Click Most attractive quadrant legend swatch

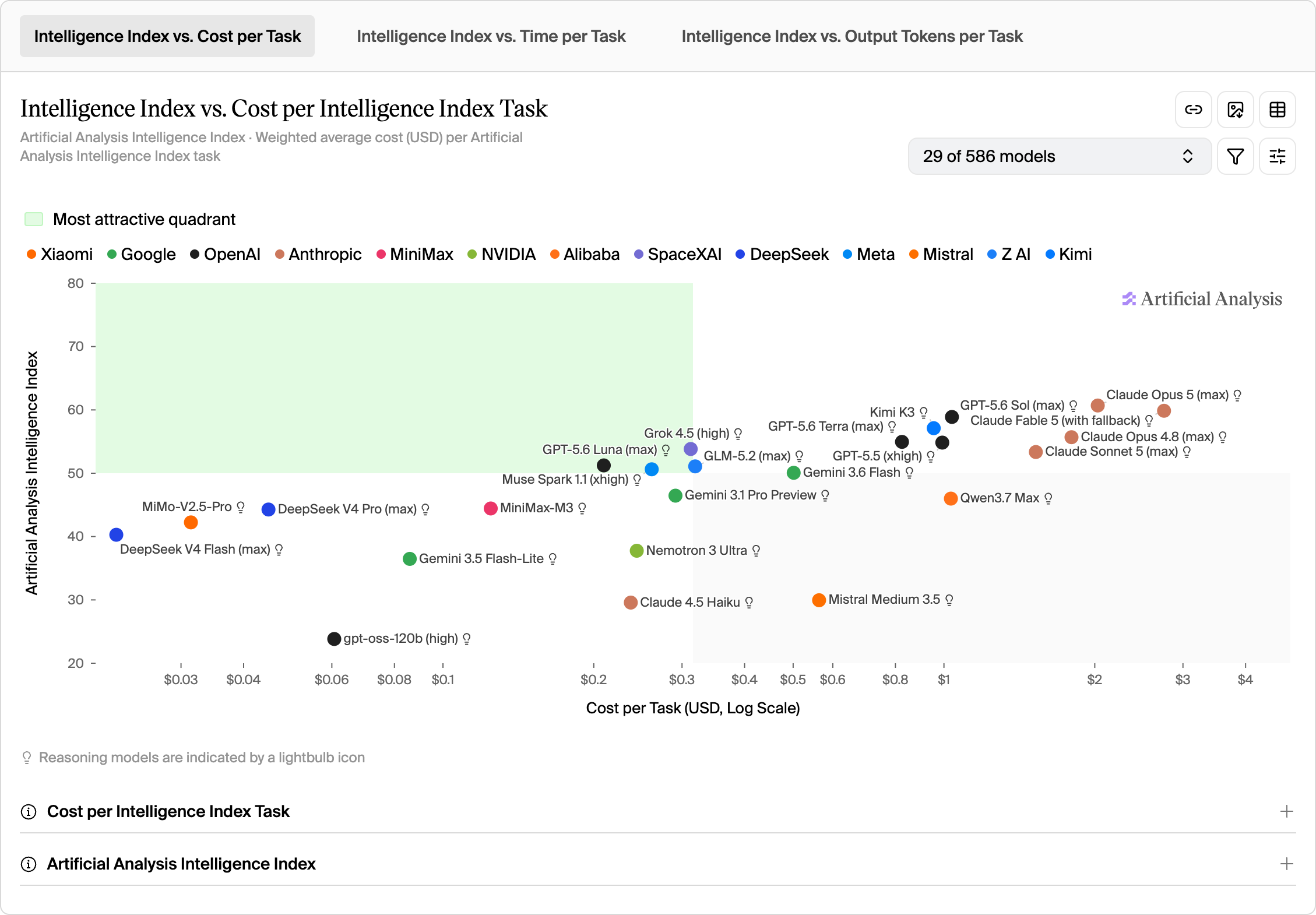click(34, 219)
